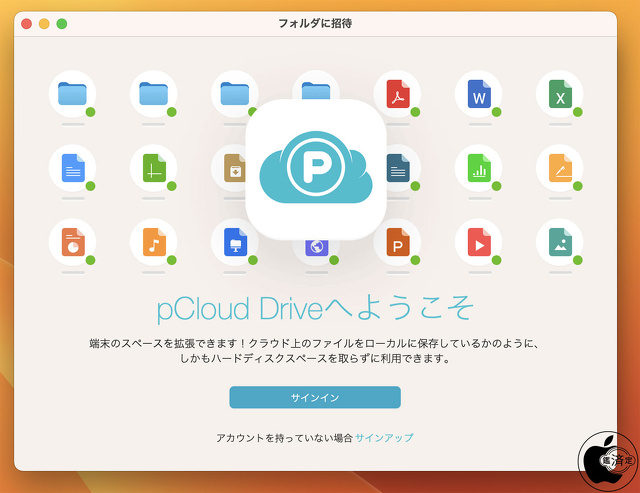Select the leftmost folder icon in top row

pos(72,94)
